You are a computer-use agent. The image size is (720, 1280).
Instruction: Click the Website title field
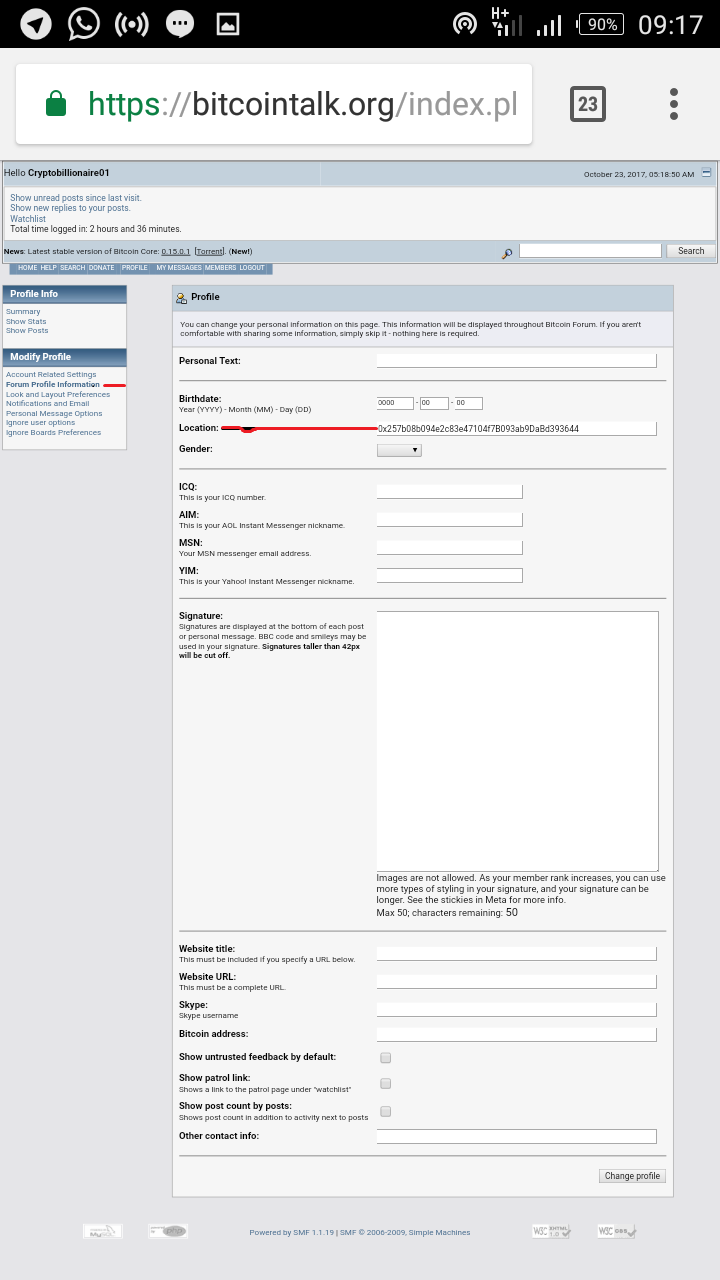pos(517,954)
